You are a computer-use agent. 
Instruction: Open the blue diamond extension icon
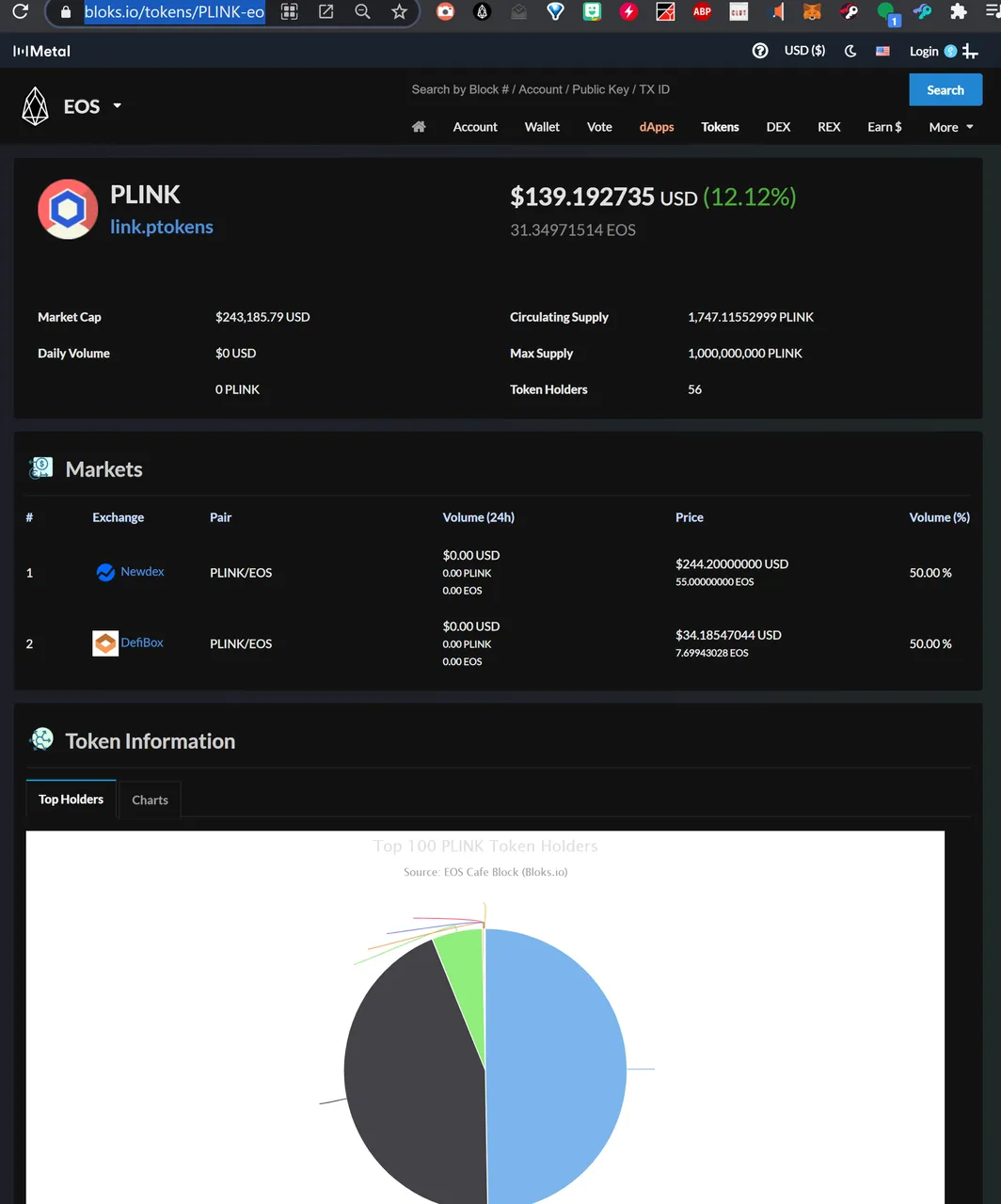556,12
